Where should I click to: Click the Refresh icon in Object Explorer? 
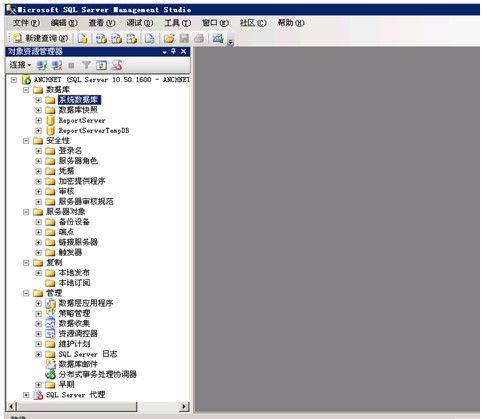tap(101, 65)
